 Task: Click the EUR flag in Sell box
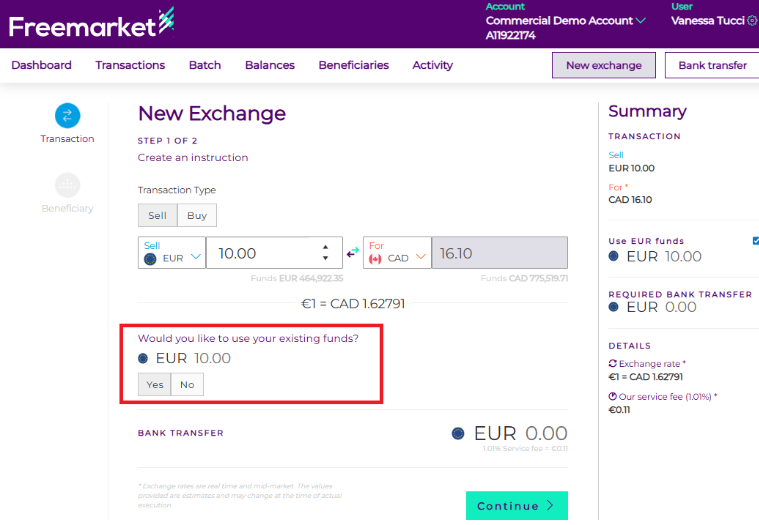point(150,258)
